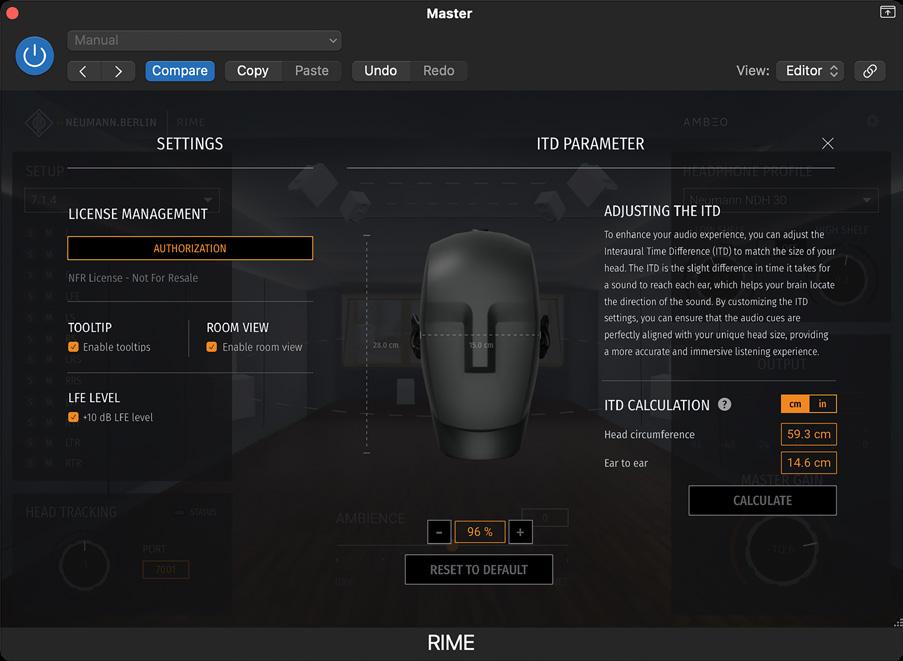The height and width of the screenshot is (661, 903).
Task: Click the Redo button
Action: 439,71
